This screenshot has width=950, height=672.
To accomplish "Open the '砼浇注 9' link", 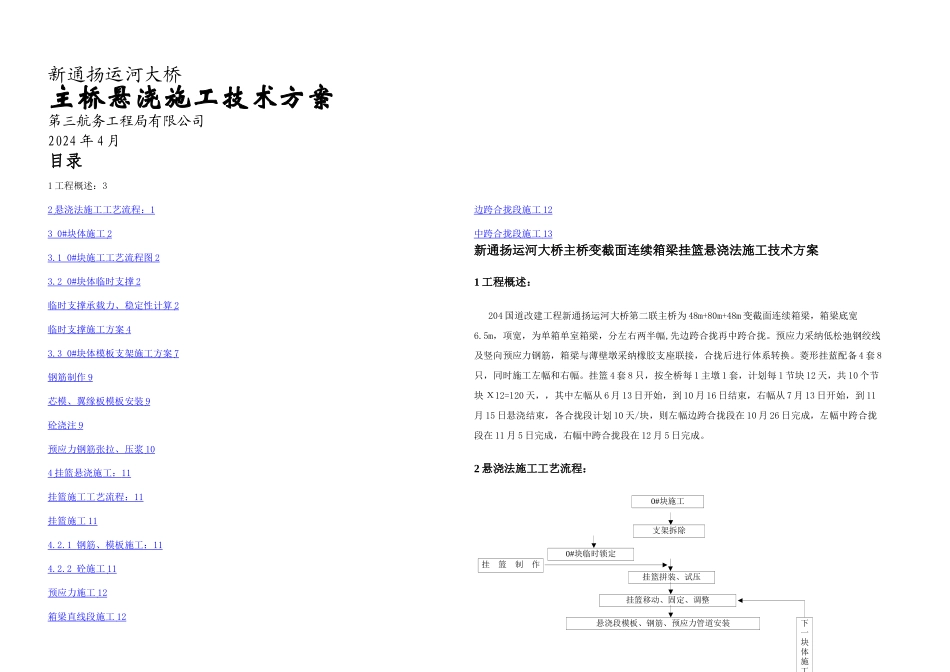I will tap(65, 425).
